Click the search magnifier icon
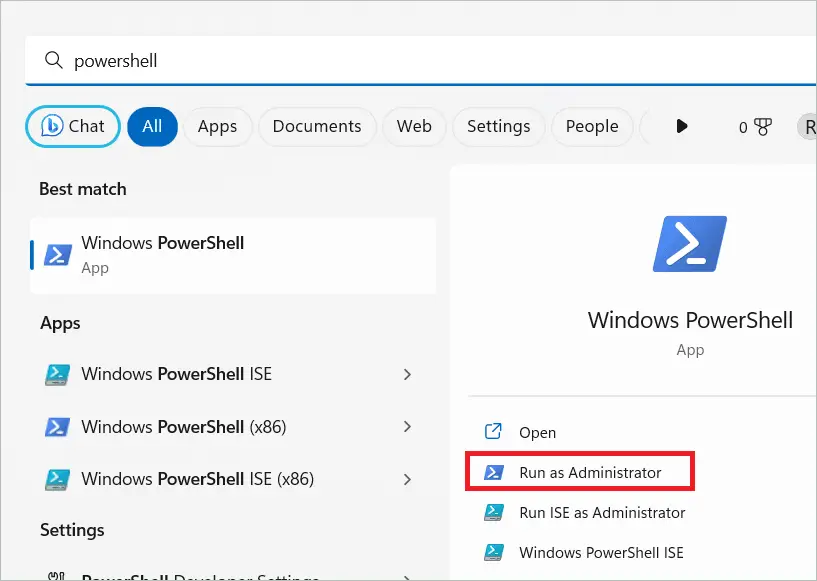817x581 pixels. pyautogui.click(x=54, y=60)
